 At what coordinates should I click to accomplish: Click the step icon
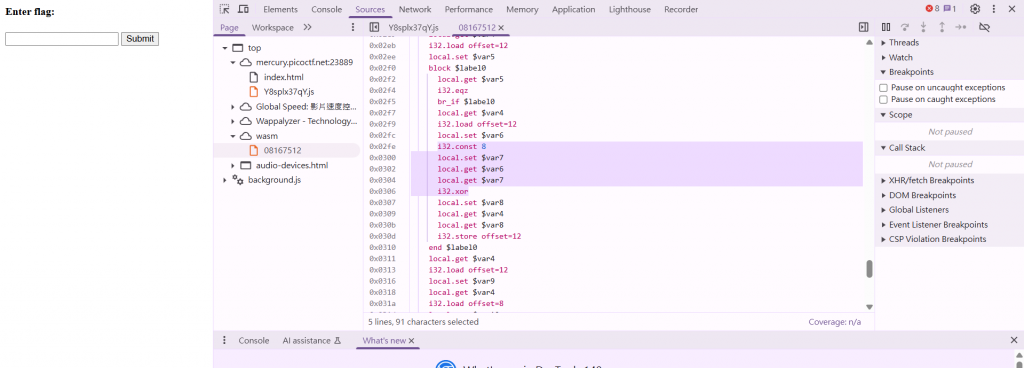pyautogui.click(x=961, y=27)
